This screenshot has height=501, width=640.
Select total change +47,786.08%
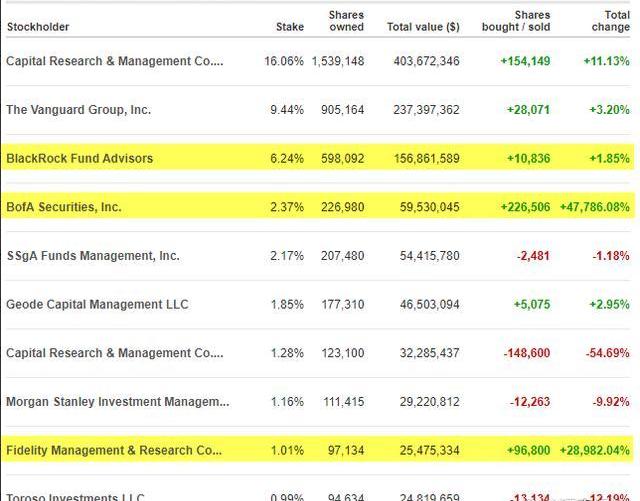[595, 207]
